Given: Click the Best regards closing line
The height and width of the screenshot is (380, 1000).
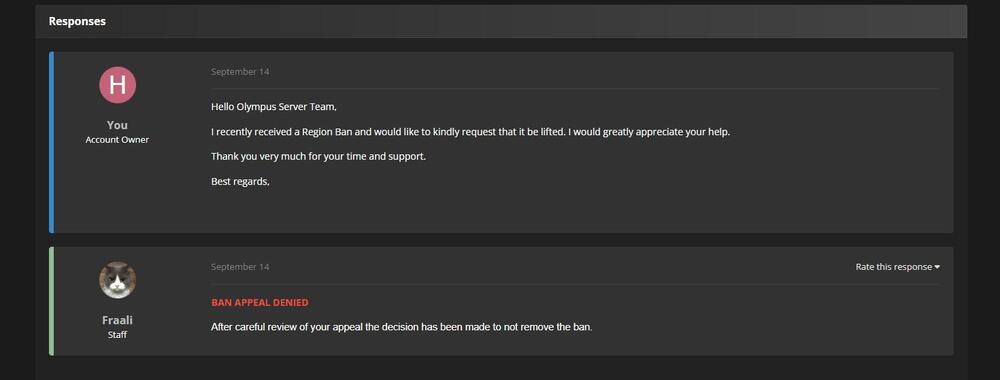Looking at the screenshot, I should (x=240, y=182).
